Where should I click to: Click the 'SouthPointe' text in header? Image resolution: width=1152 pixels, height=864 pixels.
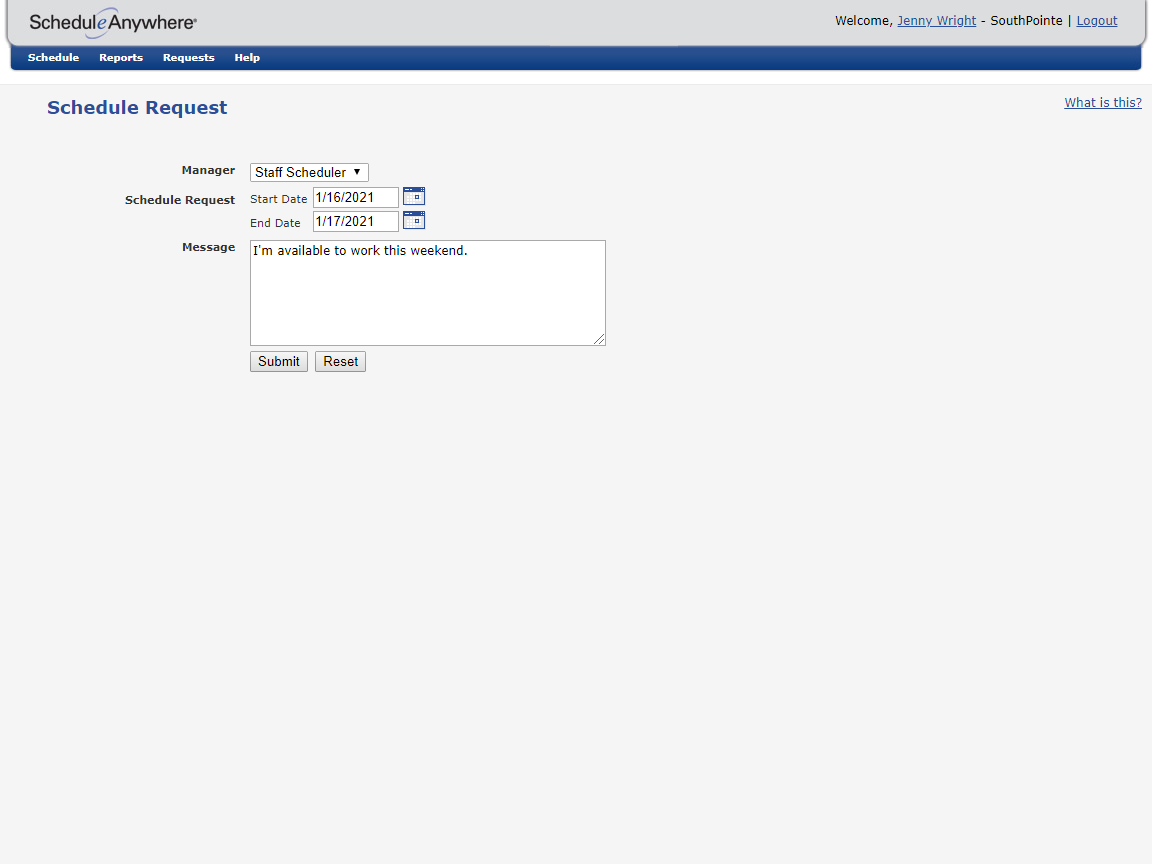click(1026, 21)
